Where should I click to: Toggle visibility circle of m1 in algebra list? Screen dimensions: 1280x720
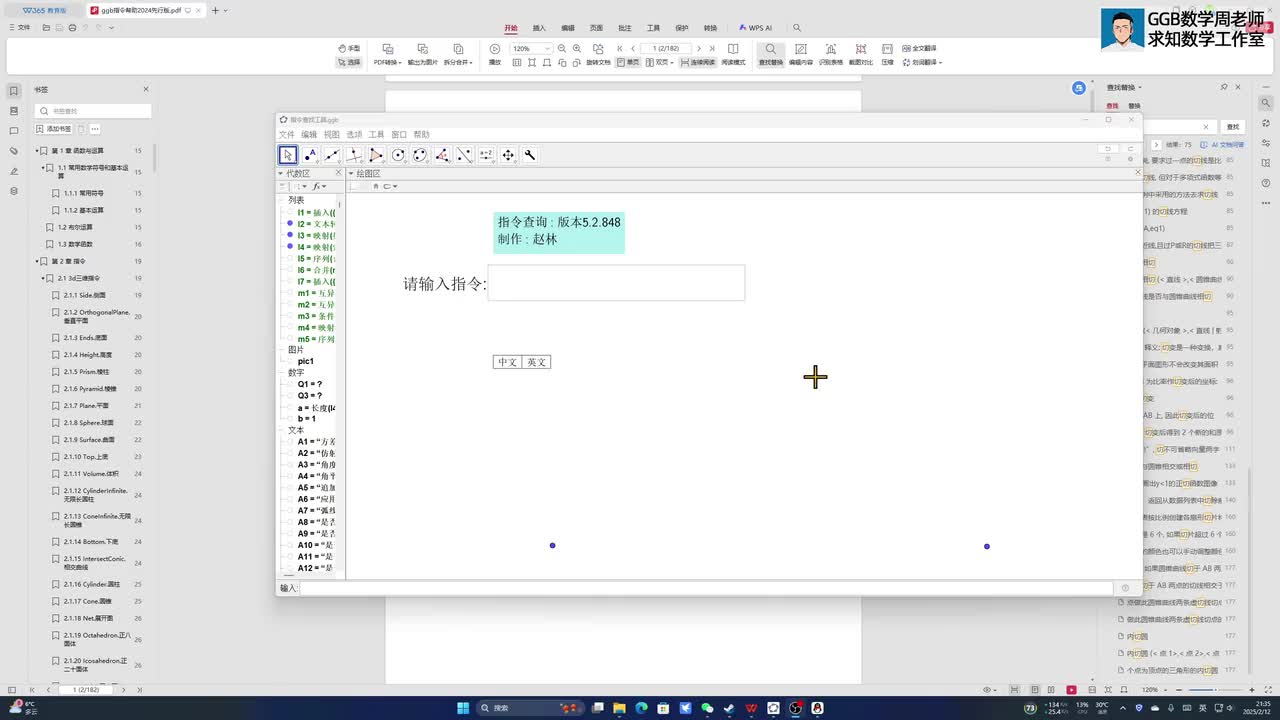pyautogui.click(x=290, y=293)
